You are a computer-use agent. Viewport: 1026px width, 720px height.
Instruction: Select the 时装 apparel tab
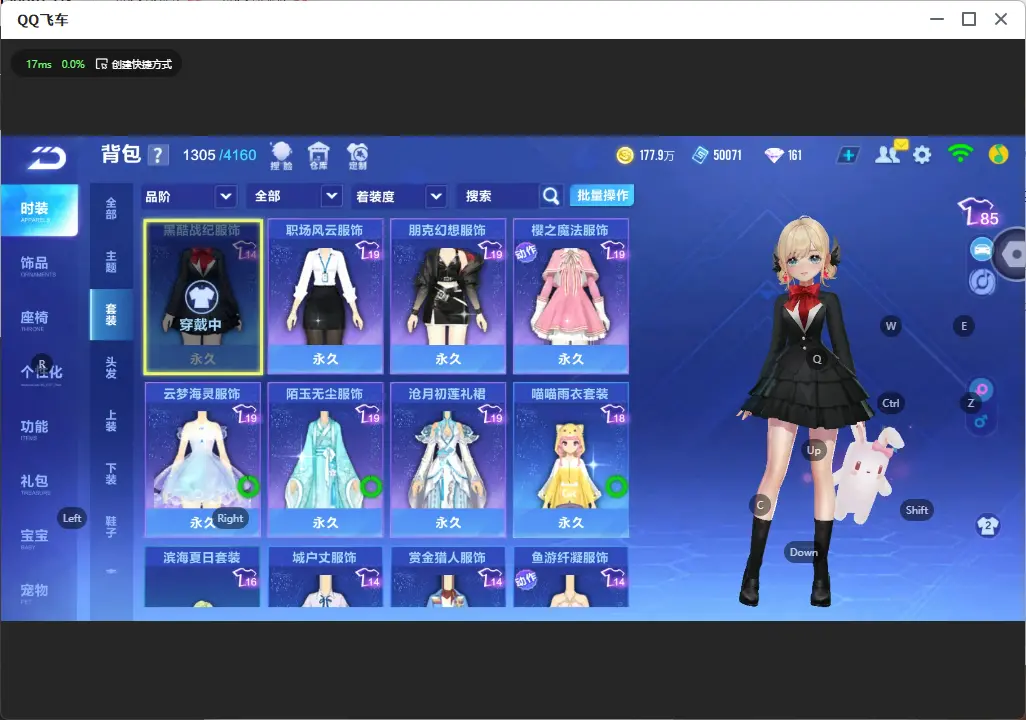point(39,210)
